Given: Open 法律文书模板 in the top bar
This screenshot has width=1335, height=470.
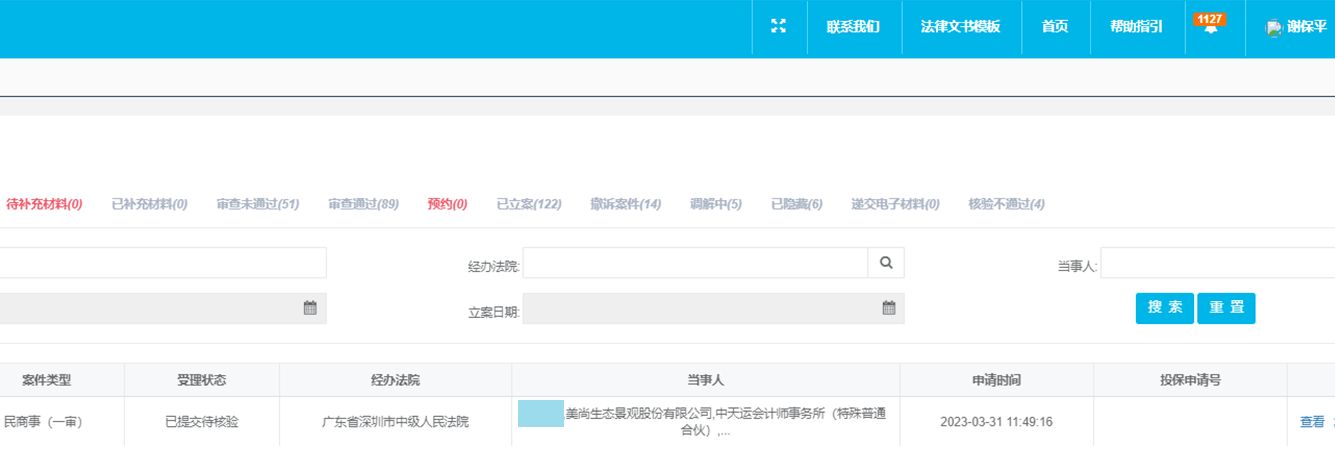Looking at the screenshot, I should 960,27.
